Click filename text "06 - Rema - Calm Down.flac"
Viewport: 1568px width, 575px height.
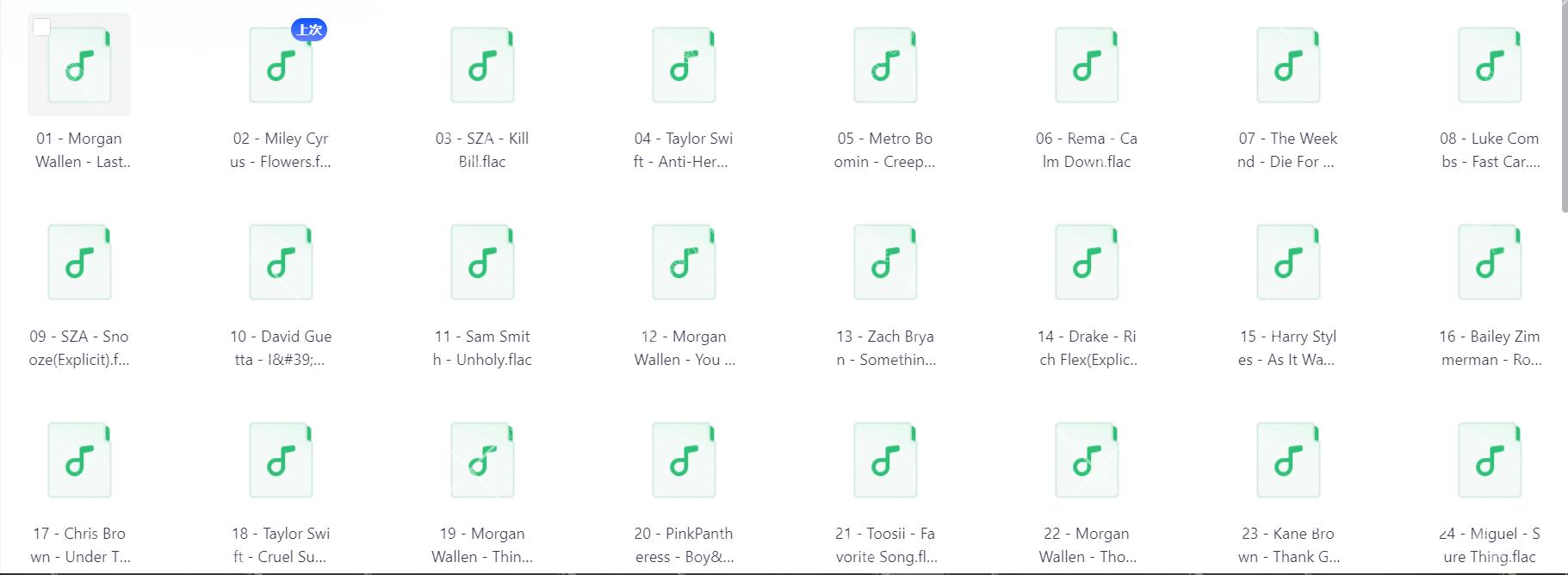(x=1087, y=150)
